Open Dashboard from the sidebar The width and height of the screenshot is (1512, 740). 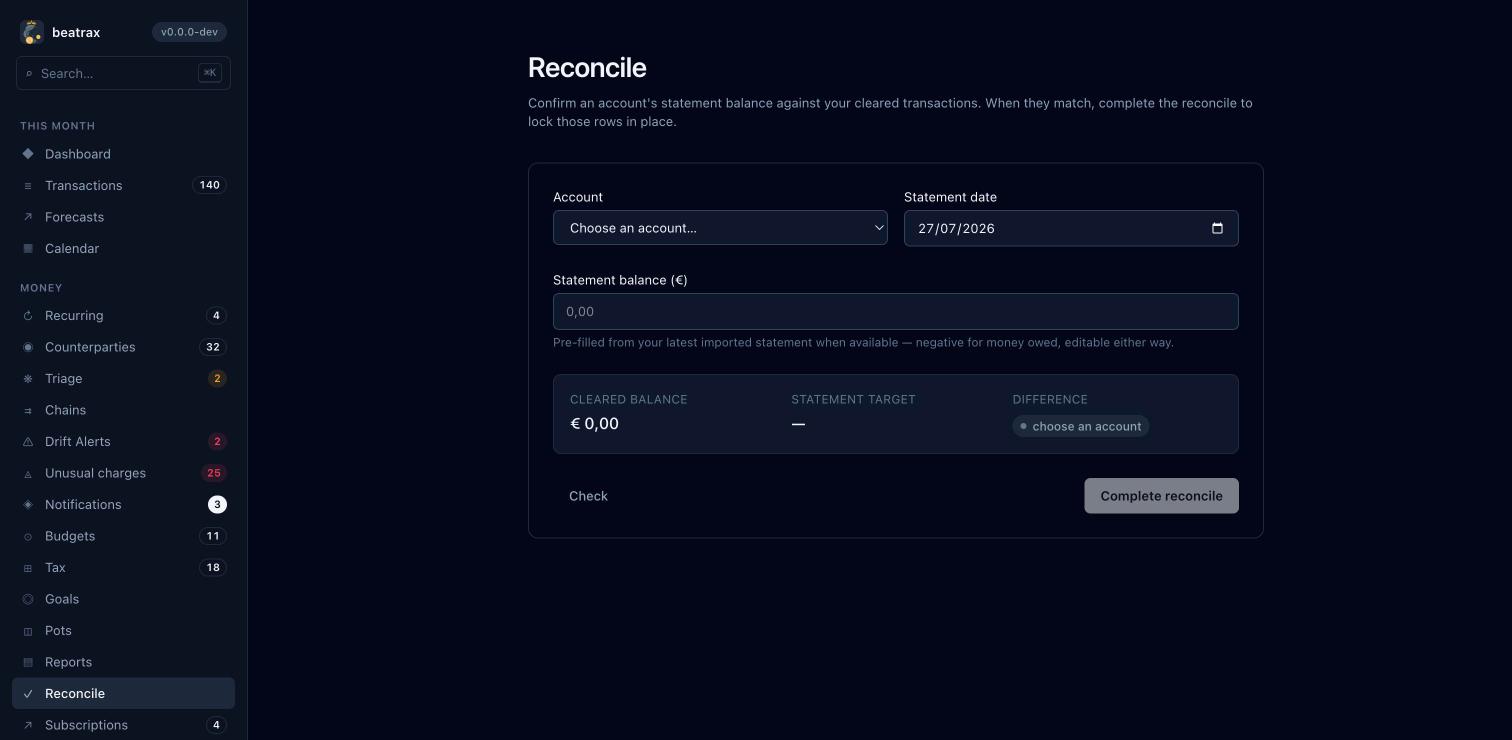tap(123, 154)
